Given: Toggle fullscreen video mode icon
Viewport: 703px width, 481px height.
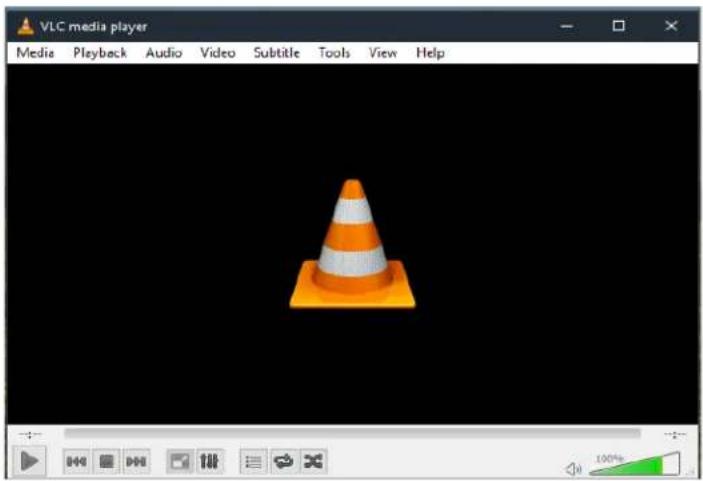Looking at the screenshot, I should (x=180, y=461).
